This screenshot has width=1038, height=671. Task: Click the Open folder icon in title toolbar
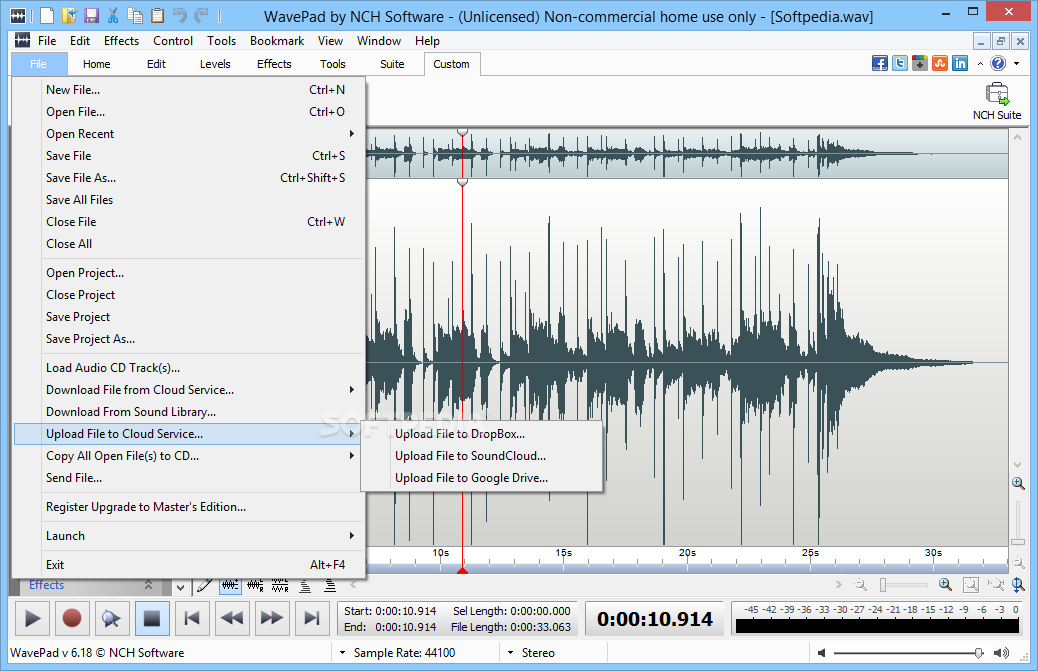coord(69,15)
